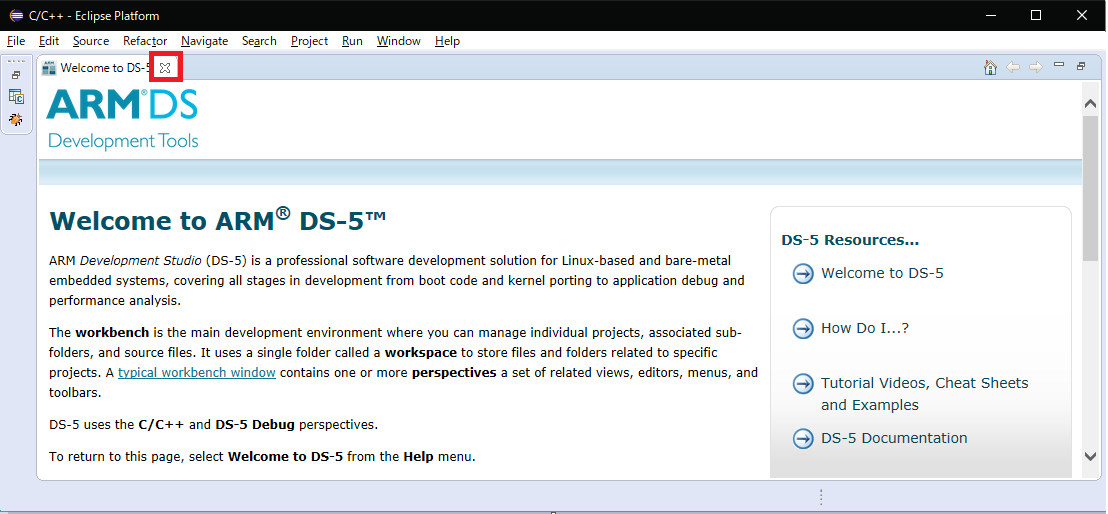
Task: Open the Navigate menu
Action: coord(204,41)
